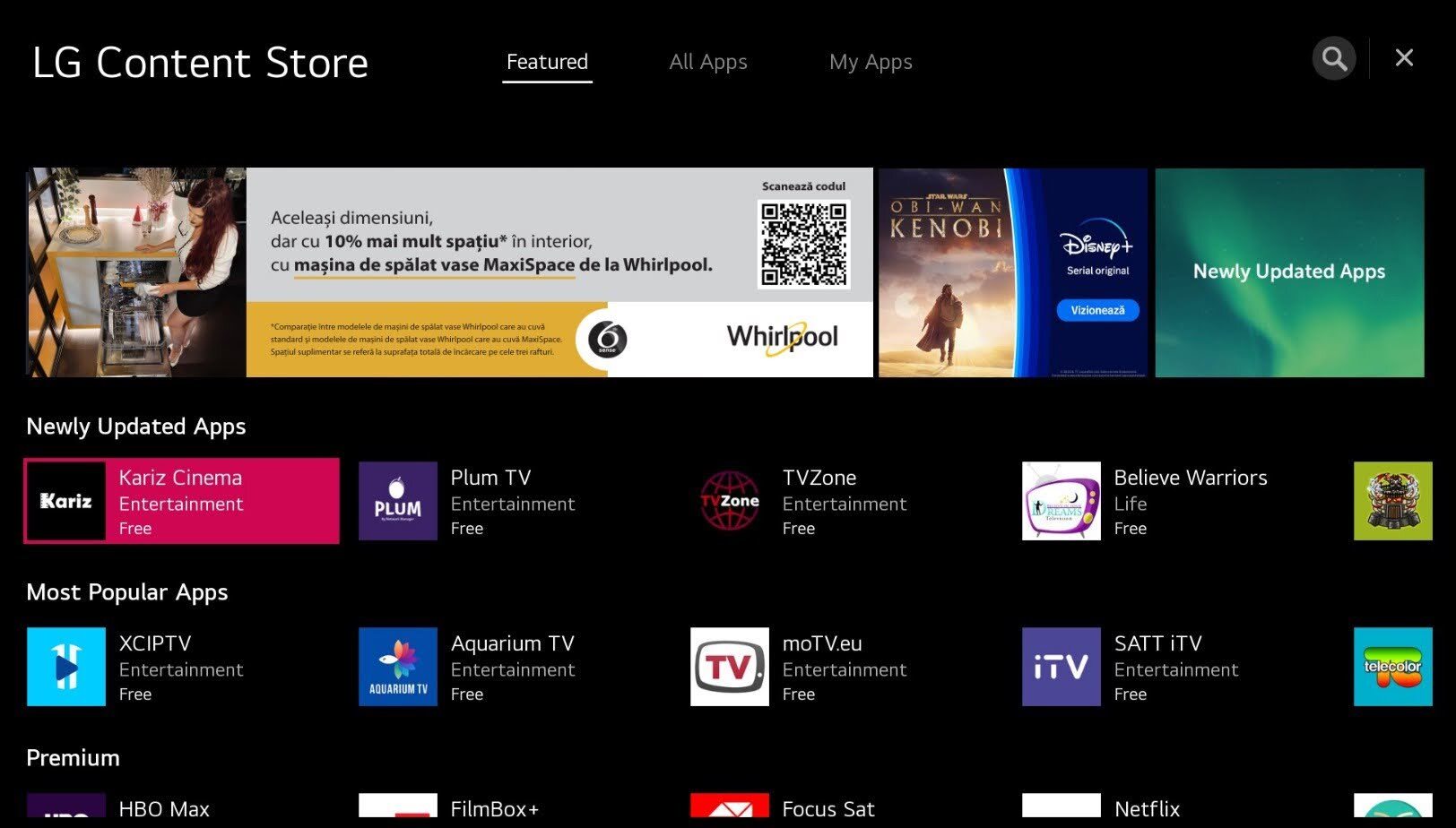Select the Aquarium TV app icon
This screenshot has width=1456, height=828.
[397, 667]
